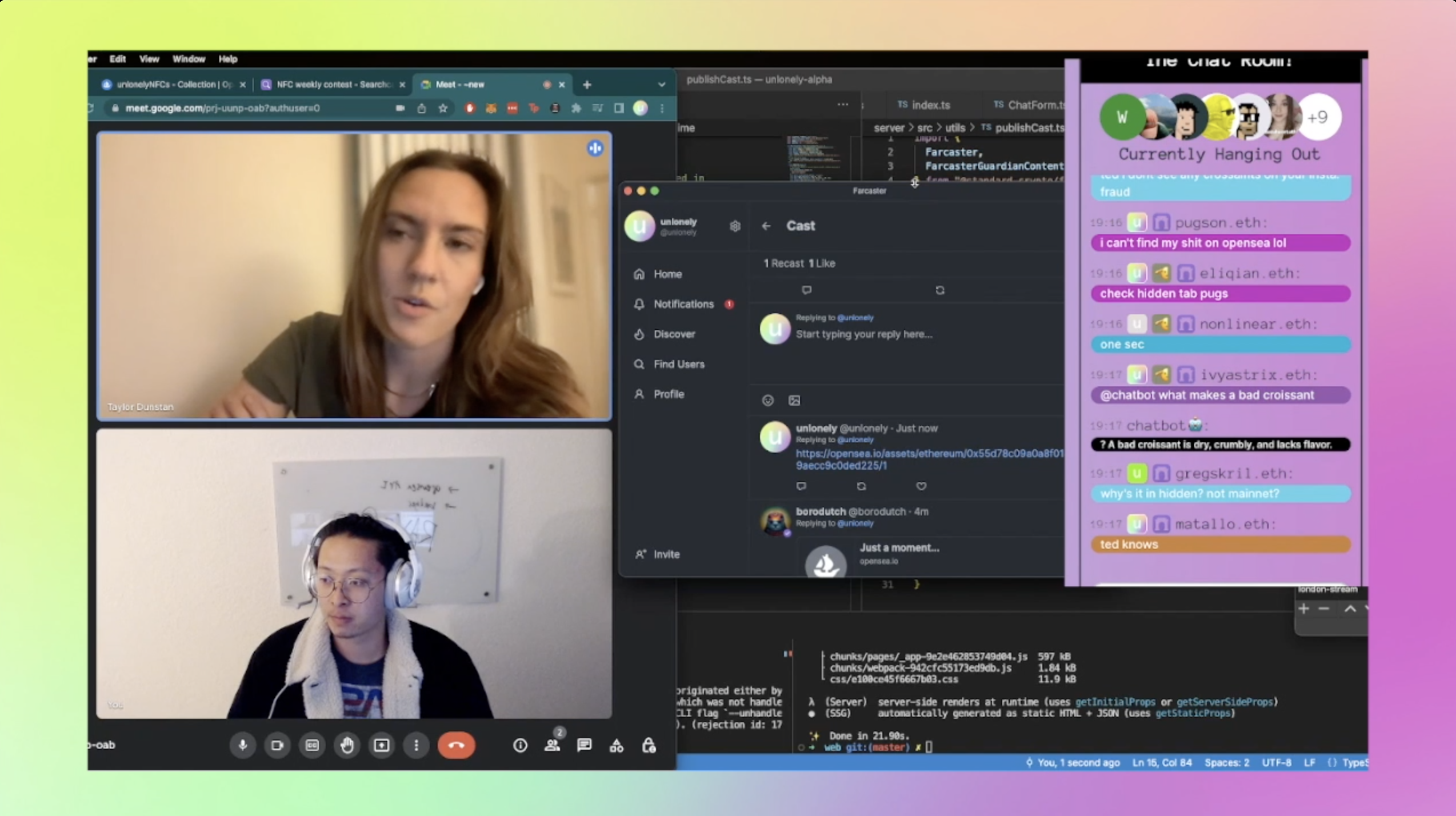Screen dimensions: 1456x816
Task: Attach an image to the Farcaster reply
Action: pyautogui.click(x=794, y=401)
